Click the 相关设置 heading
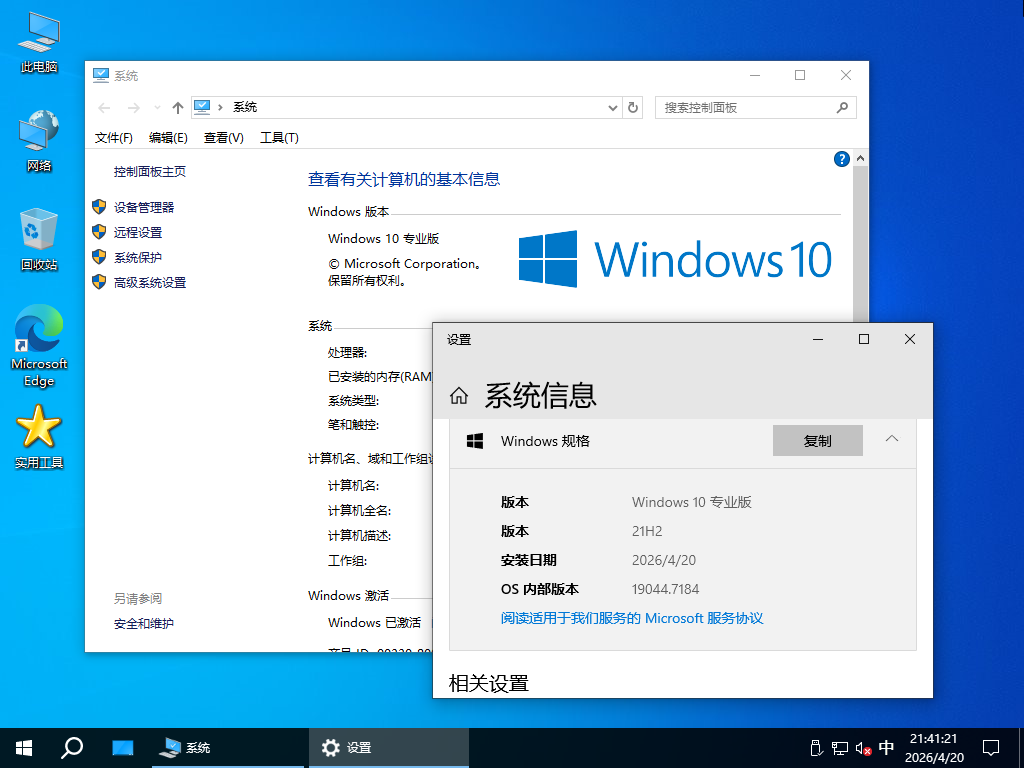This screenshot has width=1024, height=768. [x=488, y=684]
